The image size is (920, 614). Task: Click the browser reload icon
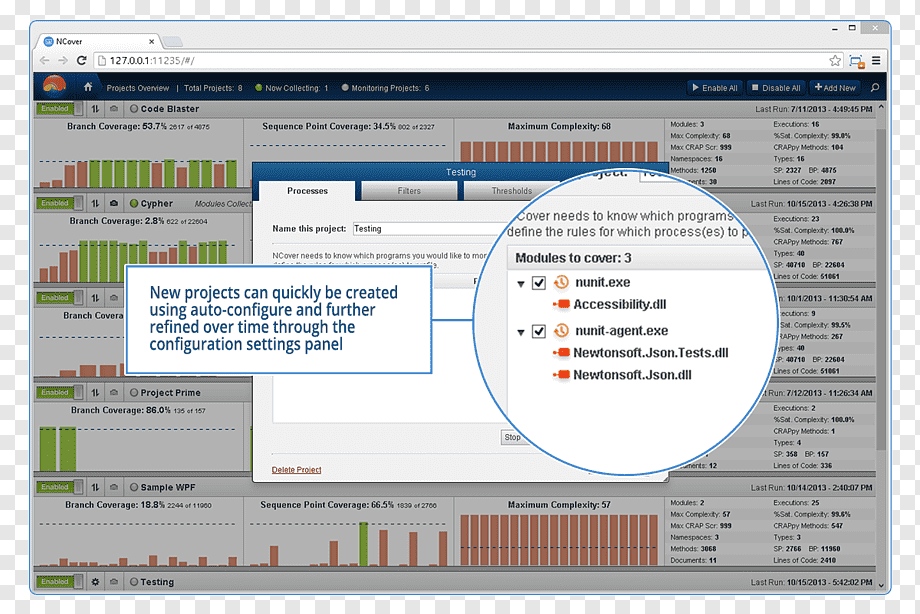tap(82, 60)
